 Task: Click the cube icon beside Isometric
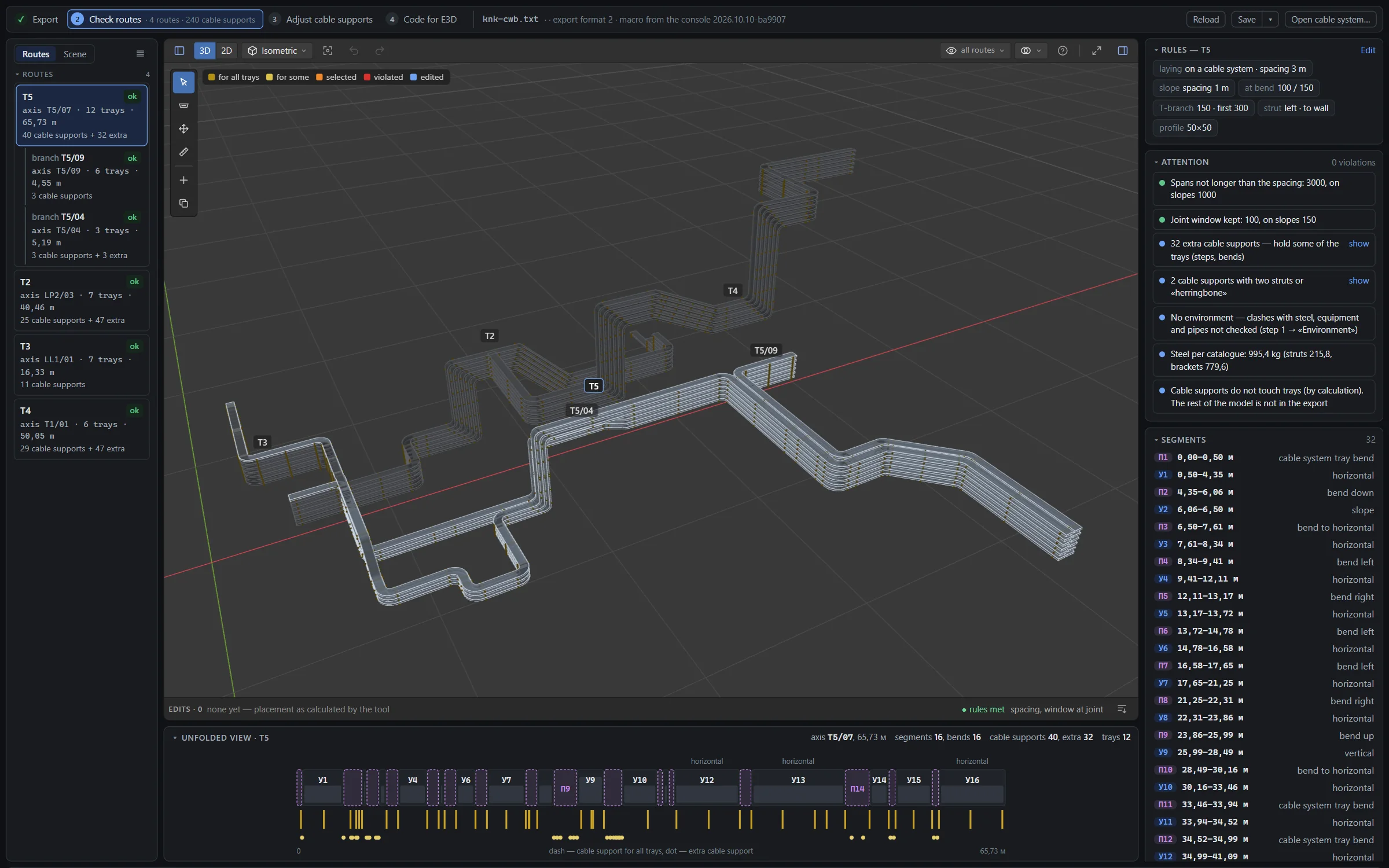coord(252,51)
